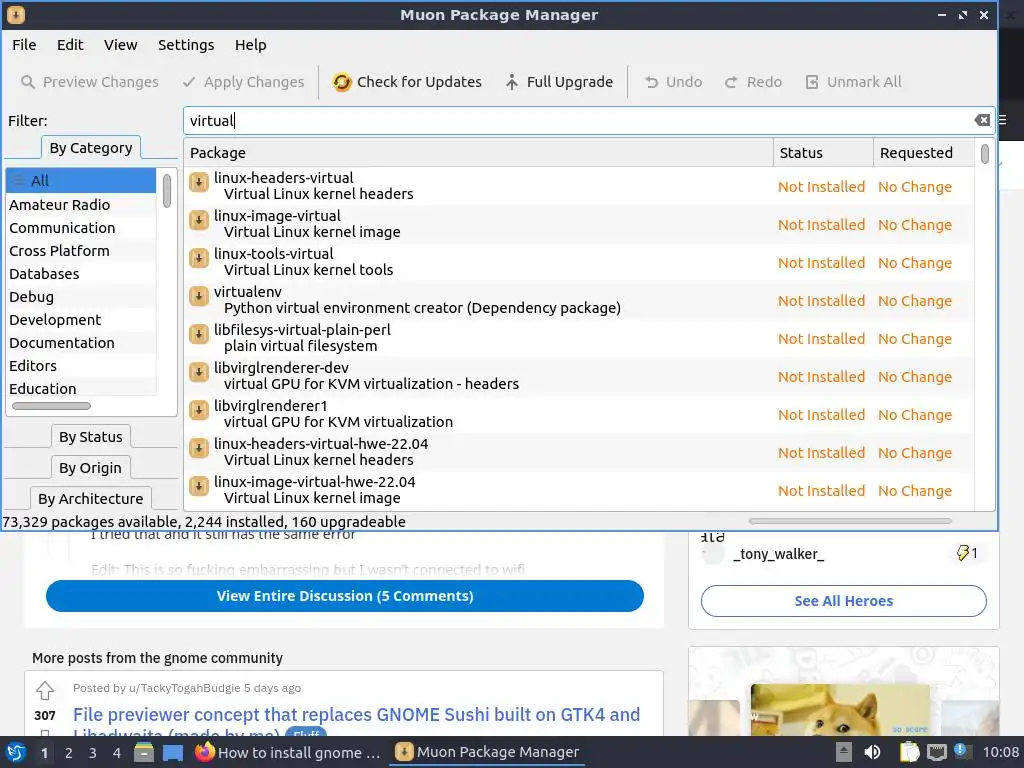
Task: Click the package icon for libvirglrenderer-dev
Action: coord(199,372)
